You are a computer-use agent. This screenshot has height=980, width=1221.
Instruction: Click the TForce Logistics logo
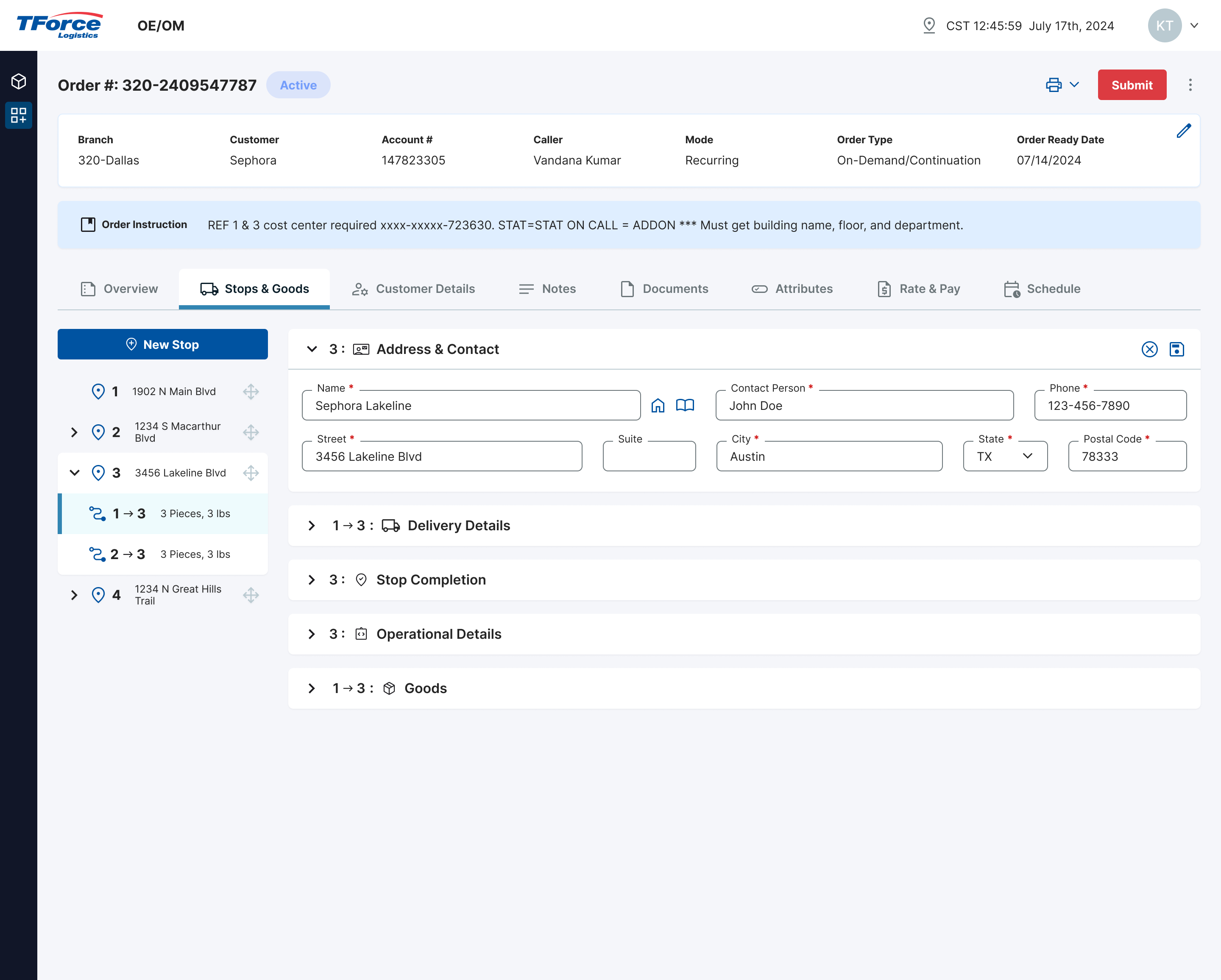click(59, 25)
